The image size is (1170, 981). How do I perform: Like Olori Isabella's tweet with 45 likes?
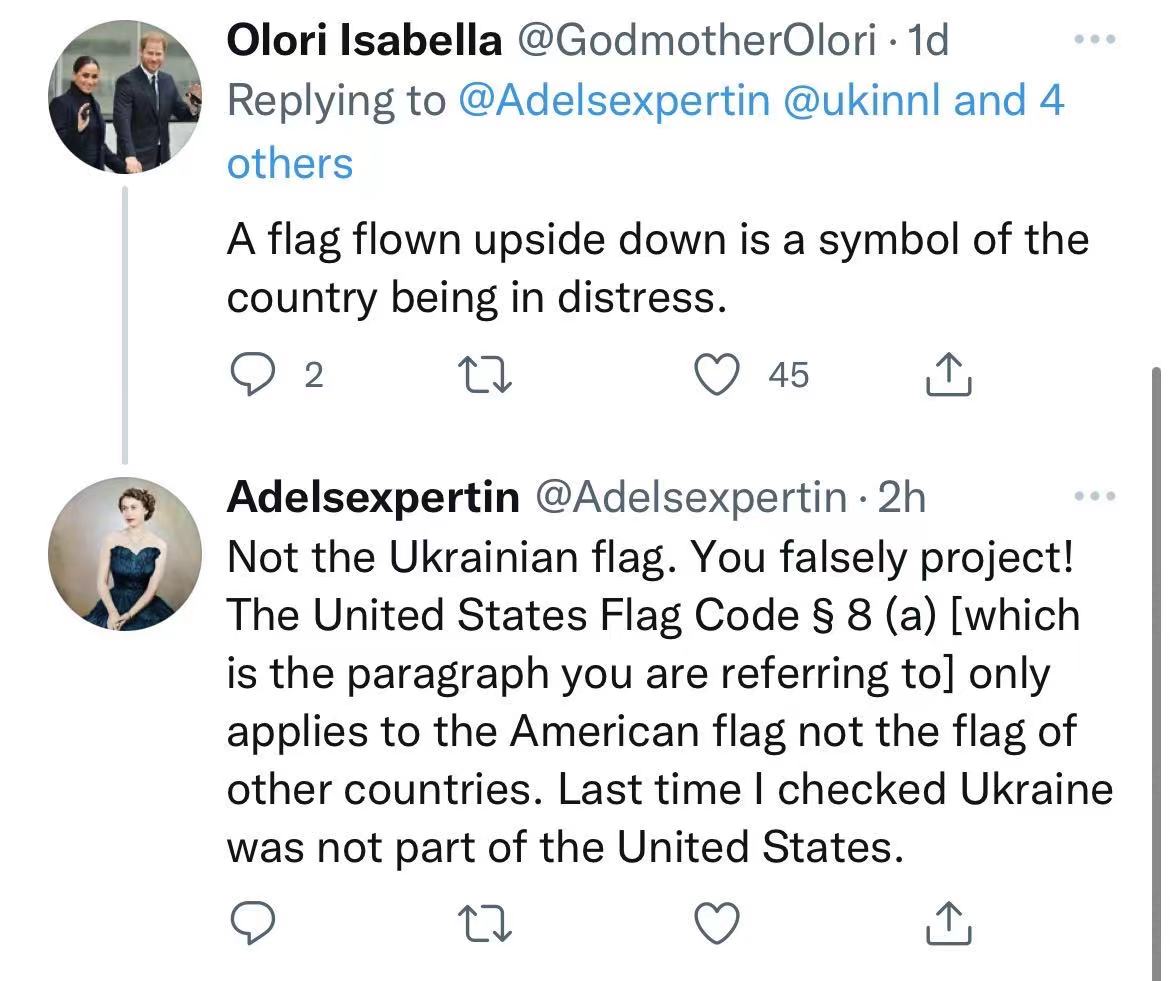click(716, 375)
